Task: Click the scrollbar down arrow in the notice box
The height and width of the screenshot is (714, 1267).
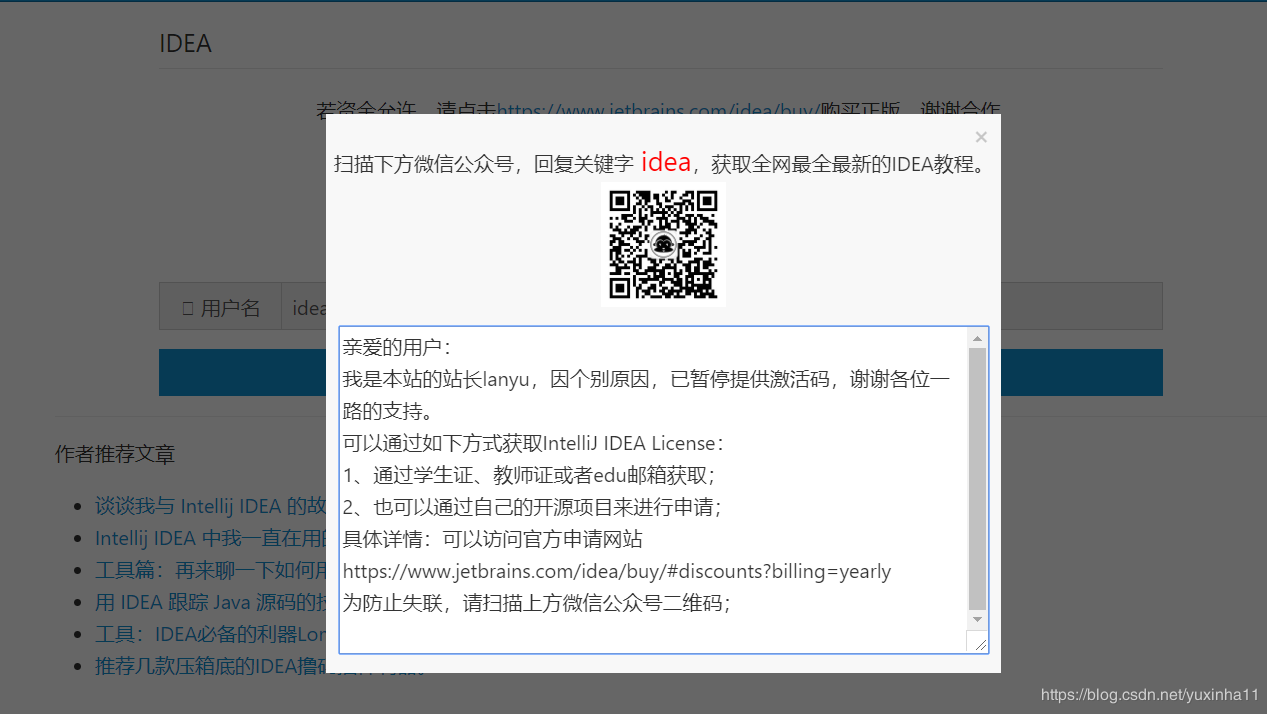Action: point(977,617)
